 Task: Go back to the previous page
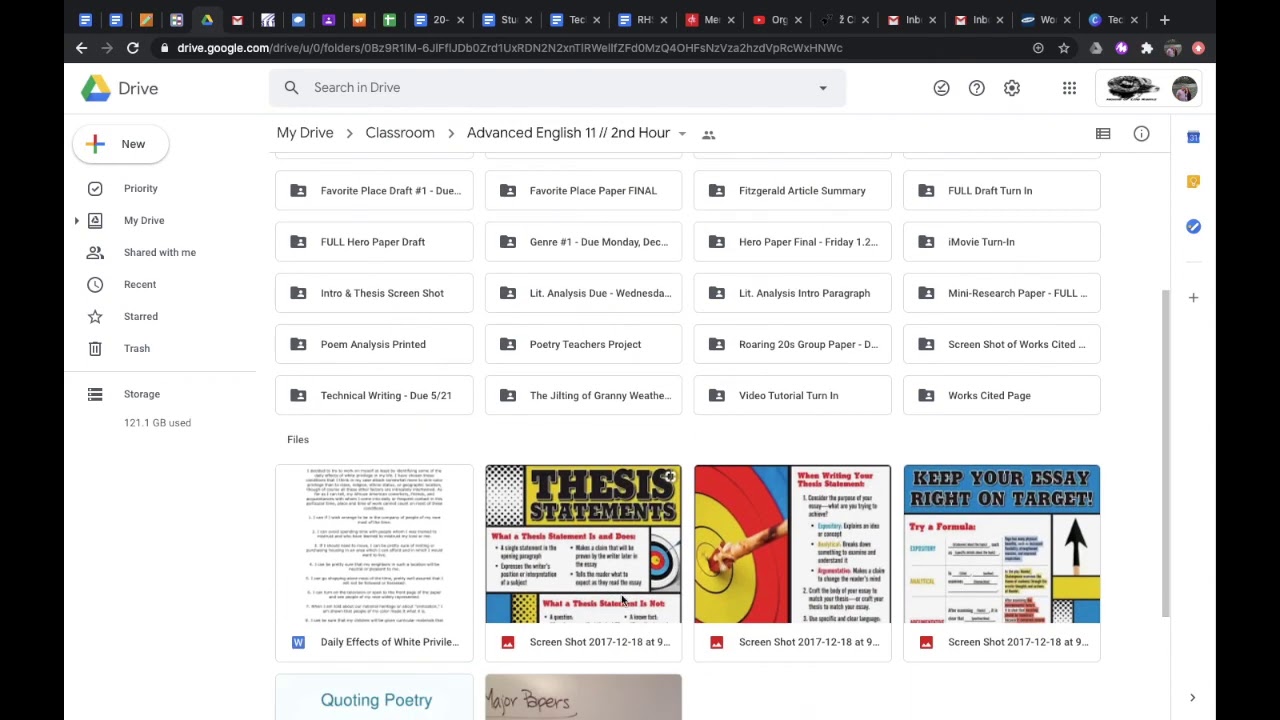(82, 48)
